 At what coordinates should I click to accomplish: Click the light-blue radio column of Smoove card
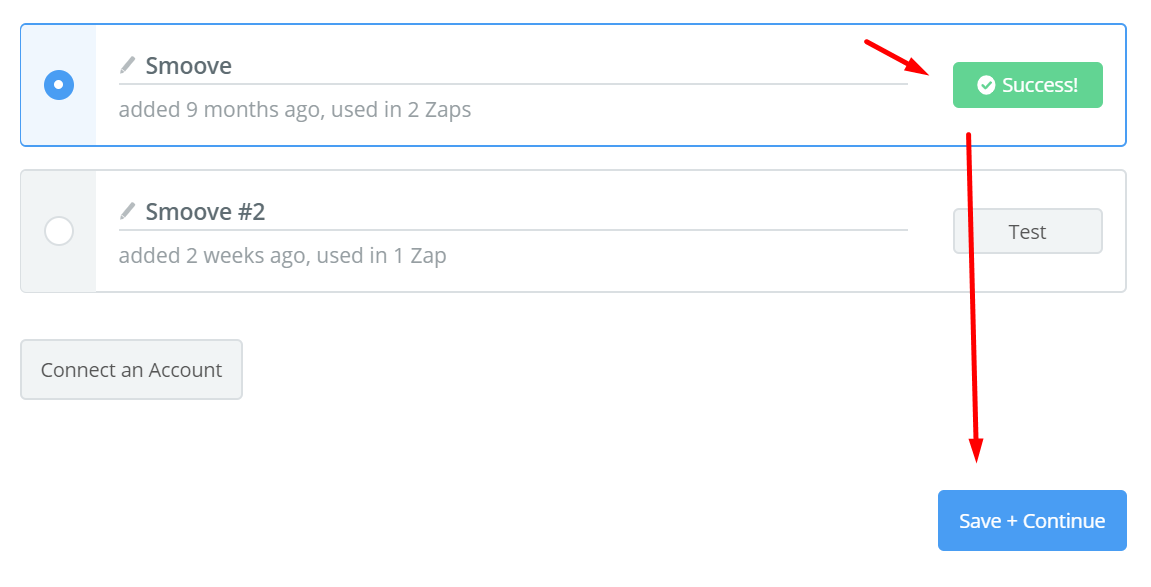pos(59,85)
